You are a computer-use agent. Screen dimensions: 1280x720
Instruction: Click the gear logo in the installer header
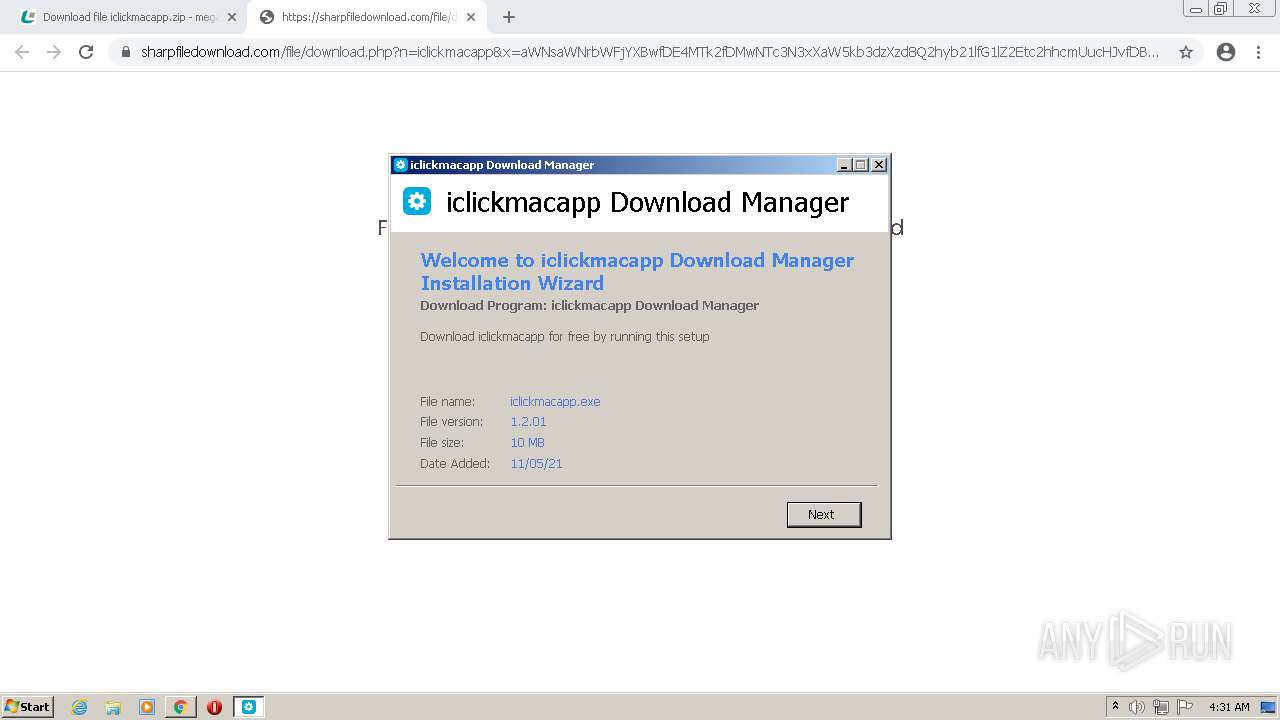pyautogui.click(x=417, y=202)
